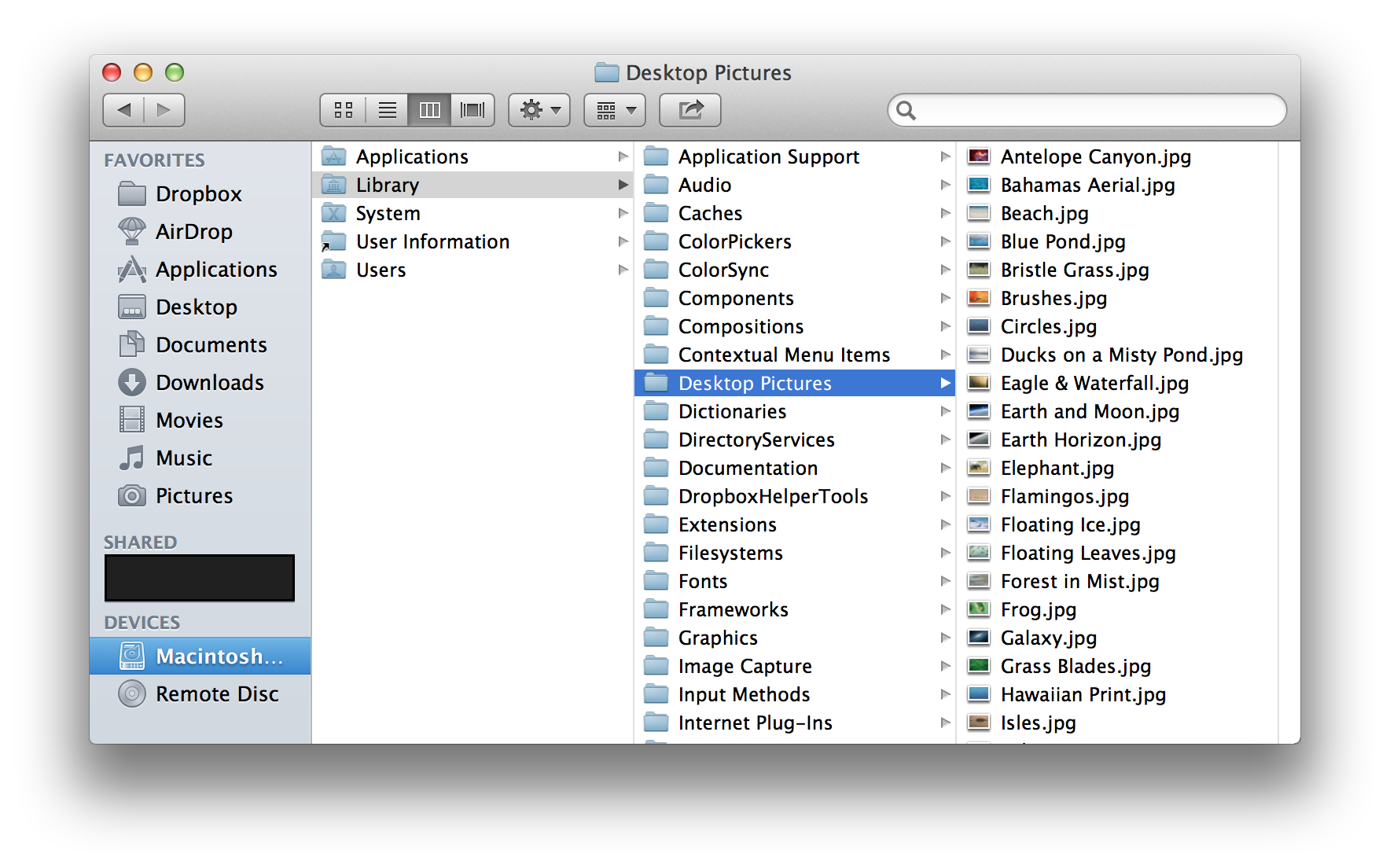Viewport: 1390px width, 868px height.
Task: Open AirDrop in the sidebar
Action: pos(200,232)
